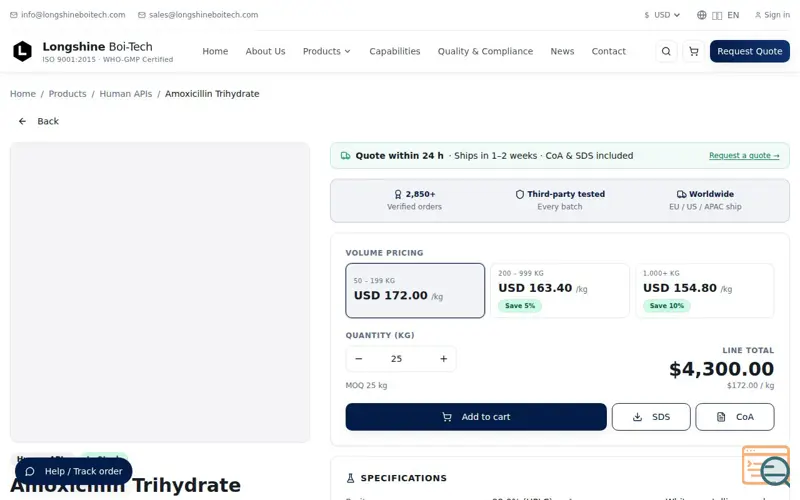Click Add to cart button
Image resolution: width=800 pixels, height=500 pixels.
pos(476,417)
